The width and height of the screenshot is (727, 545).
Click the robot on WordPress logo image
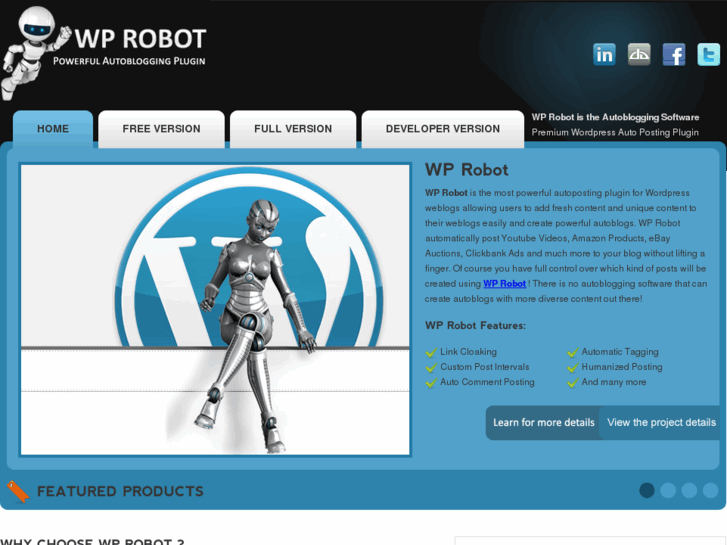pos(215,309)
